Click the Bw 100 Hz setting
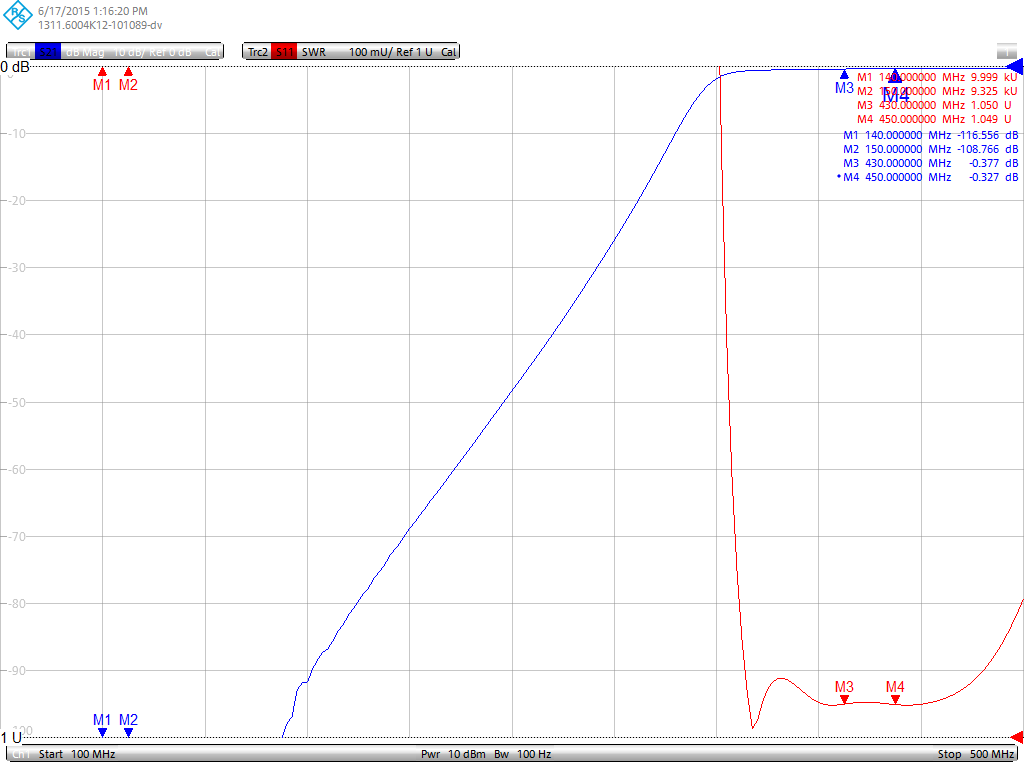Image resolution: width=1024 pixels, height=768 pixels. (x=522, y=754)
